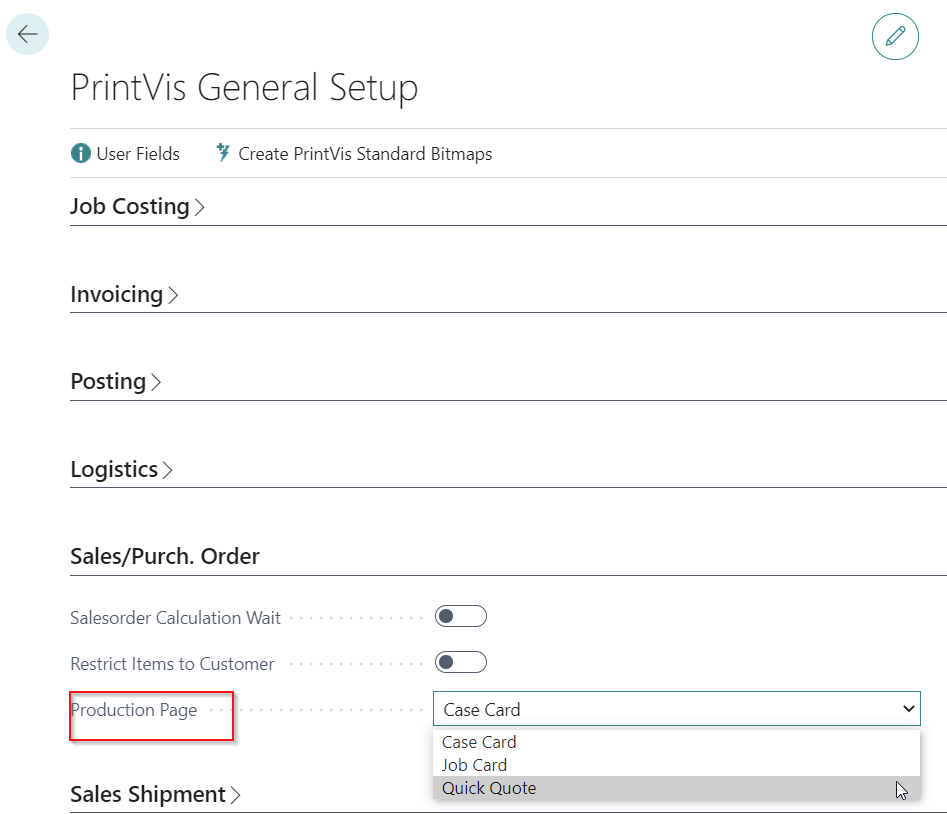Go back using the arrow button
Screen dimensions: 947x814
pos(27,34)
